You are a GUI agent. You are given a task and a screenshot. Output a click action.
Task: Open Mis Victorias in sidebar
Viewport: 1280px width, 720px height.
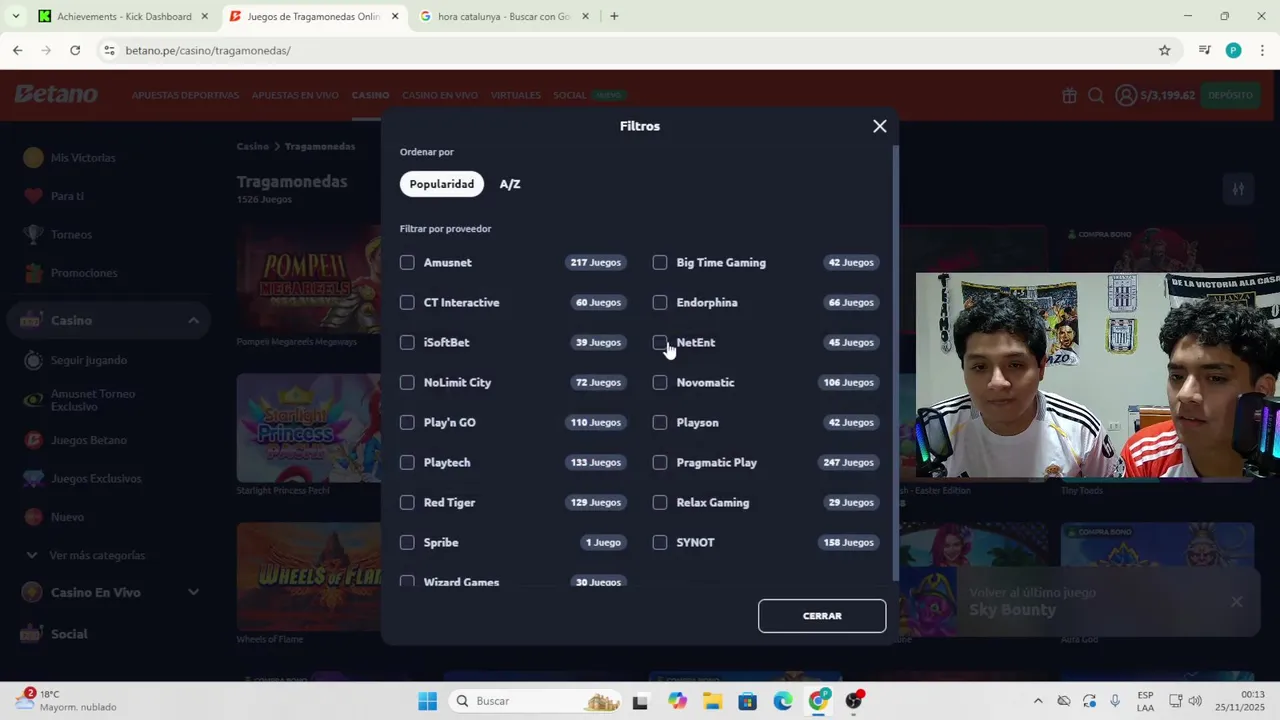[x=83, y=158]
